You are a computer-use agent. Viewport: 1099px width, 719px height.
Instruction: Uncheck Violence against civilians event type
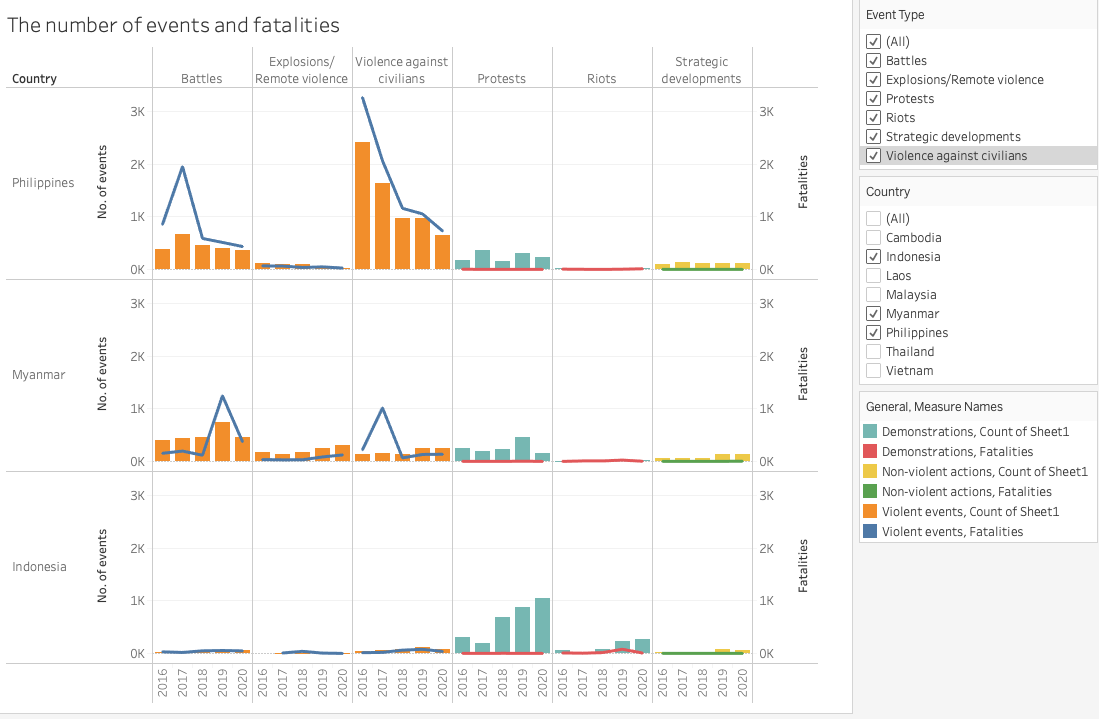(874, 156)
